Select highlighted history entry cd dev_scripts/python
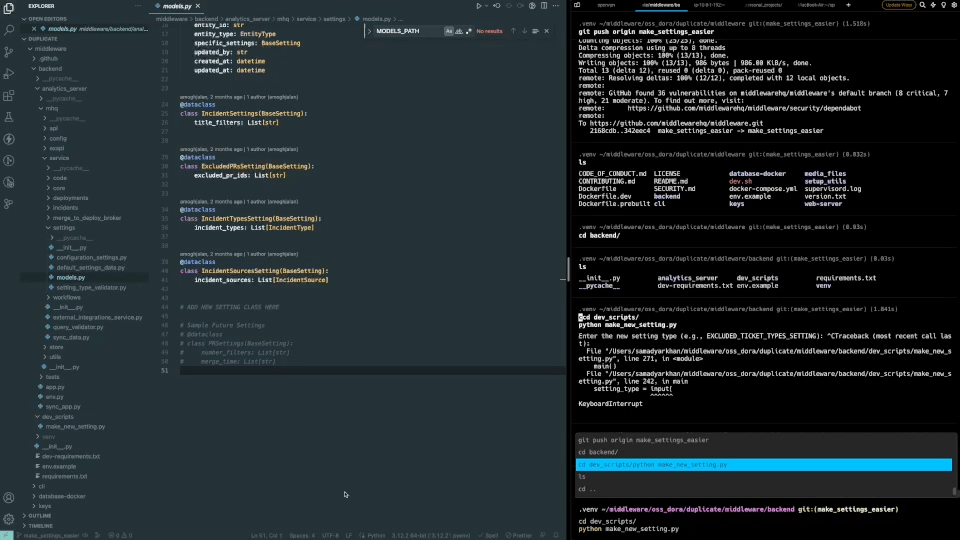The height and width of the screenshot is (540, 960). pos(764,465)
